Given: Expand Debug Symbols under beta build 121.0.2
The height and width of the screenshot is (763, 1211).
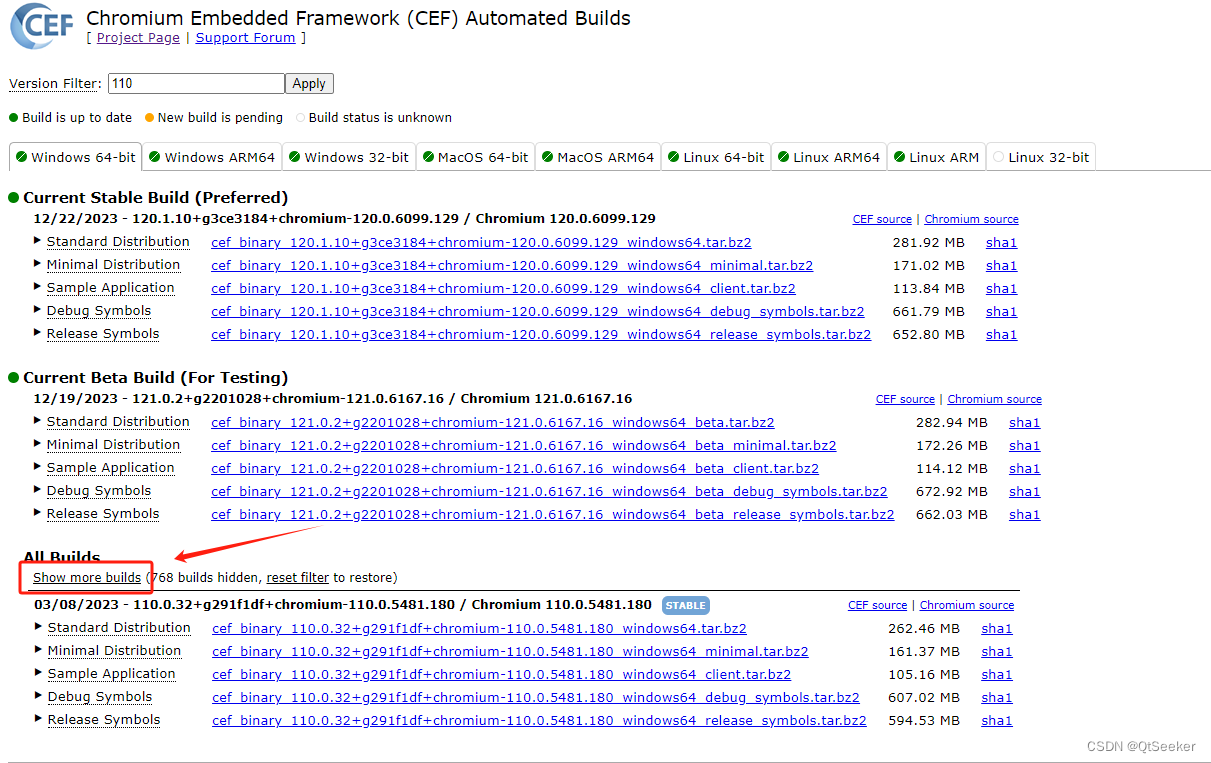Looking at the screenshot, I should coord(99,491).
